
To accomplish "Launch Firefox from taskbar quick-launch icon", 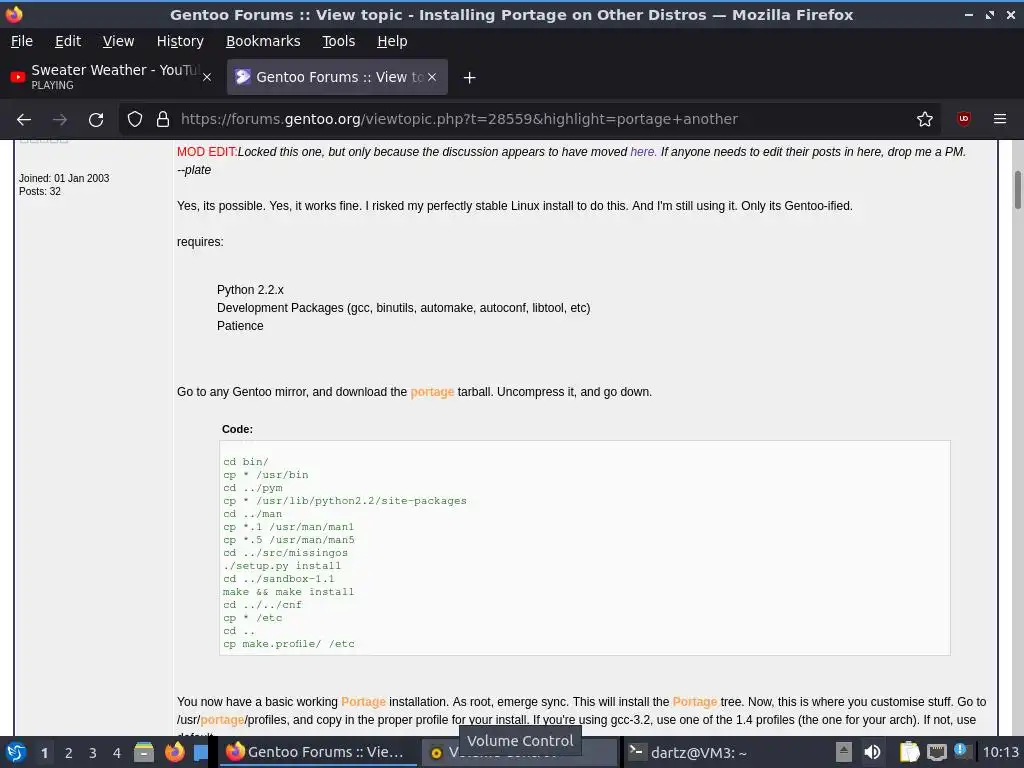I will [174, 752].
